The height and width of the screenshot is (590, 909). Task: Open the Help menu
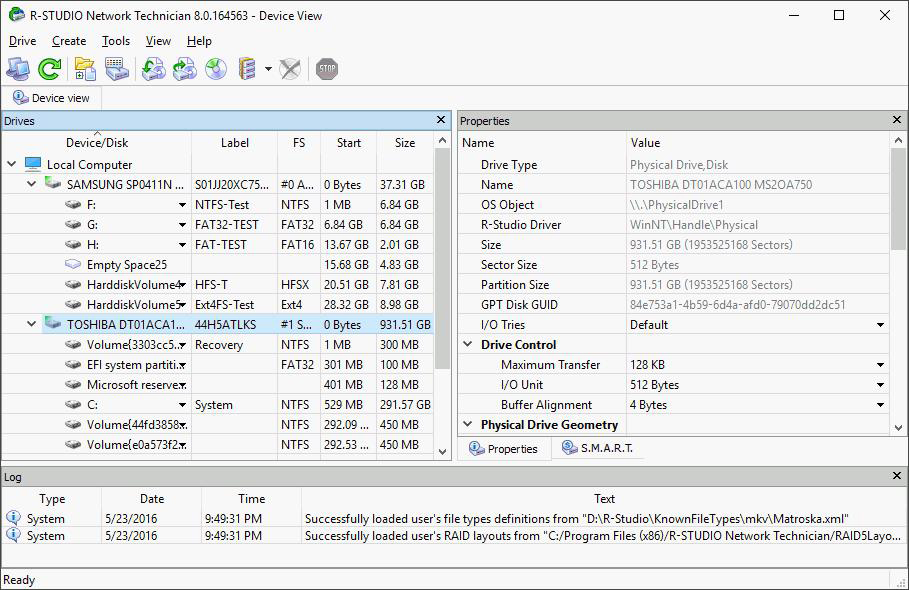tap(199, 41)
